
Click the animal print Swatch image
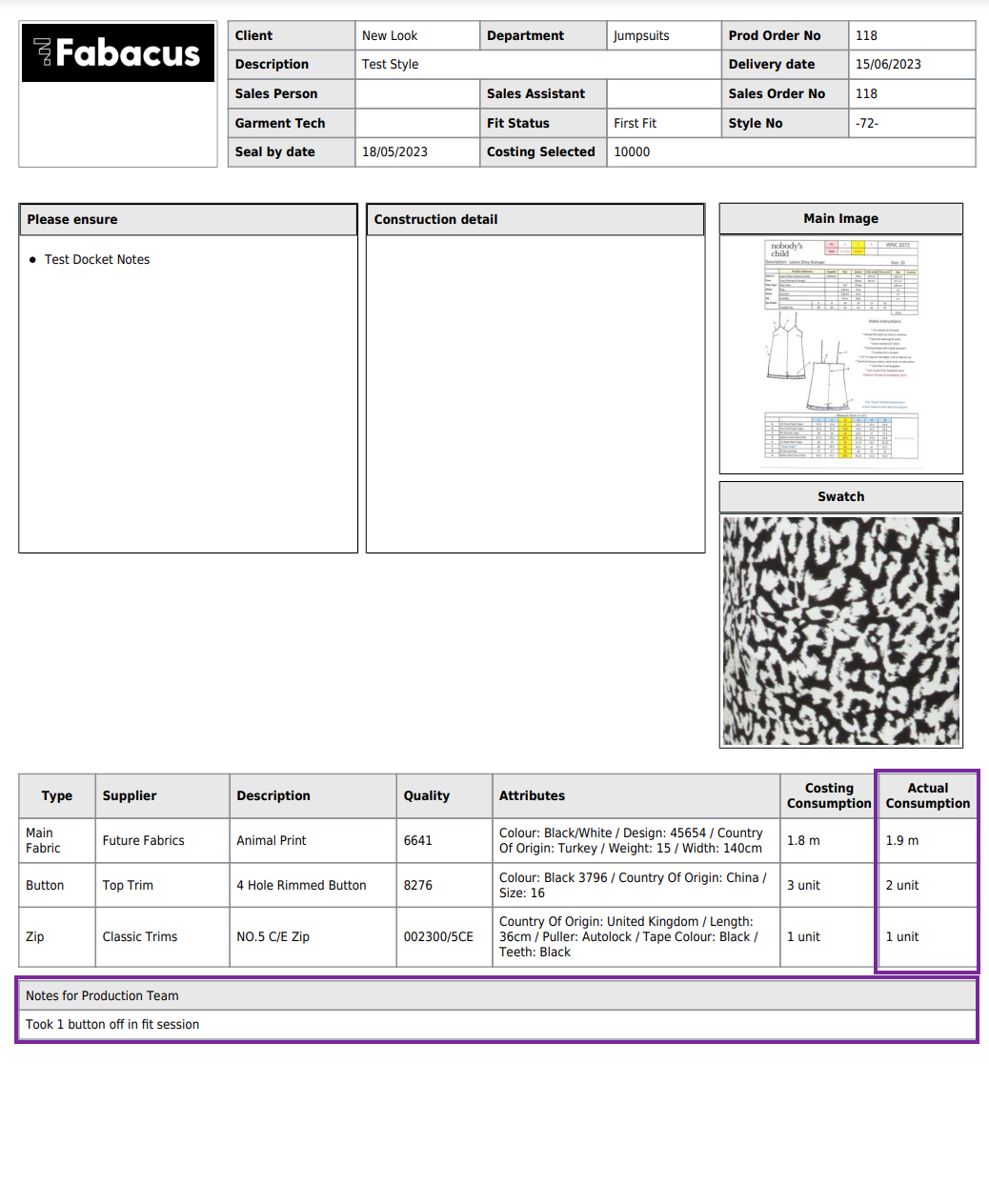pos(841,629)
